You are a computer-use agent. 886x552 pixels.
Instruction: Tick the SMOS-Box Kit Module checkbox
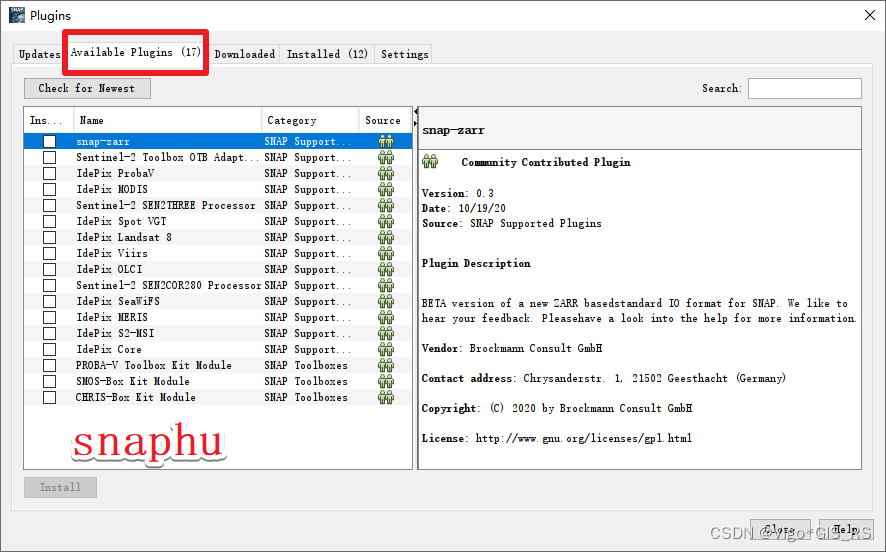(50, 381)
